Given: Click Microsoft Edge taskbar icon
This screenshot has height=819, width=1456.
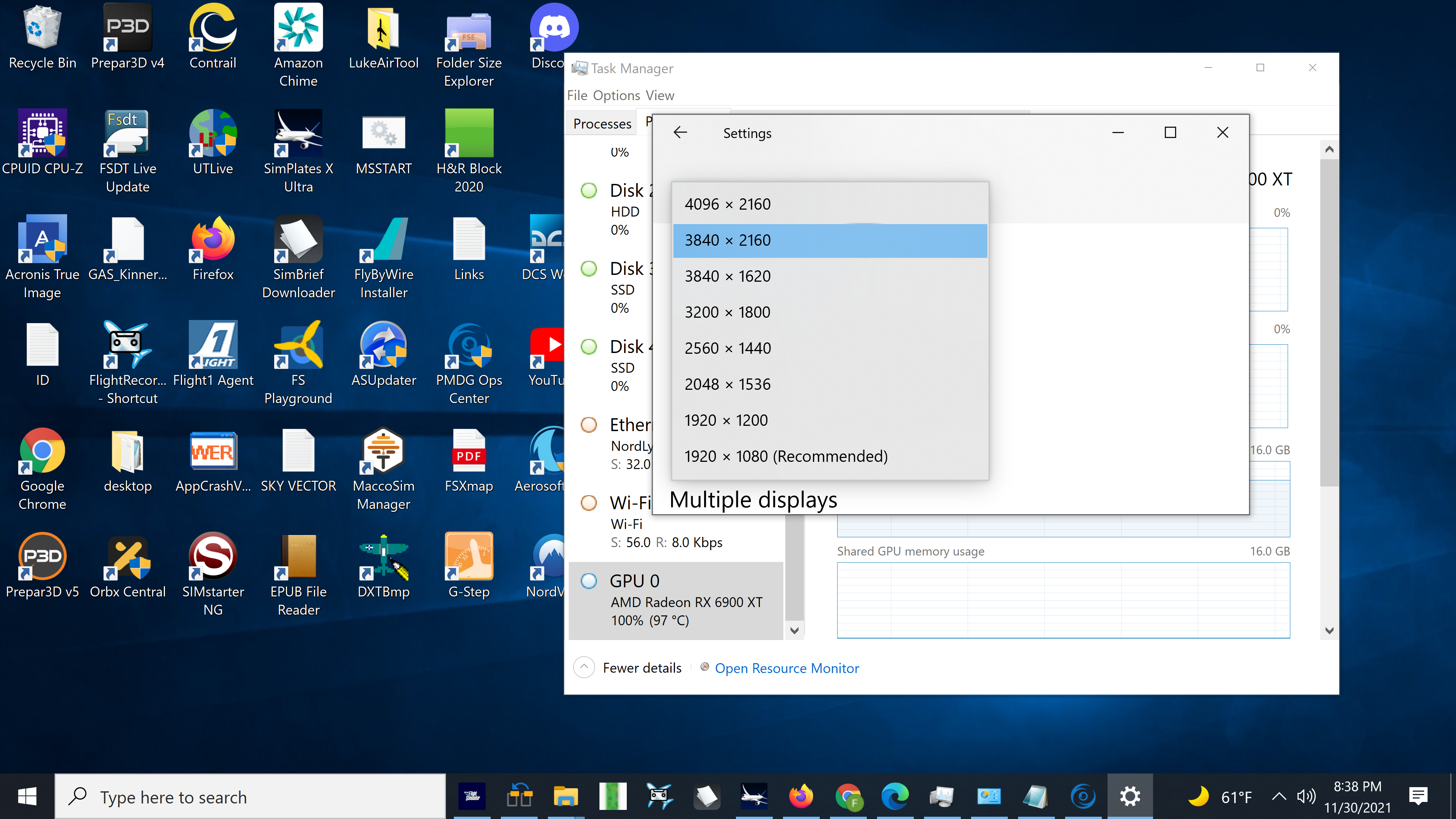Looking at the screenshot, I should [895, 797].
